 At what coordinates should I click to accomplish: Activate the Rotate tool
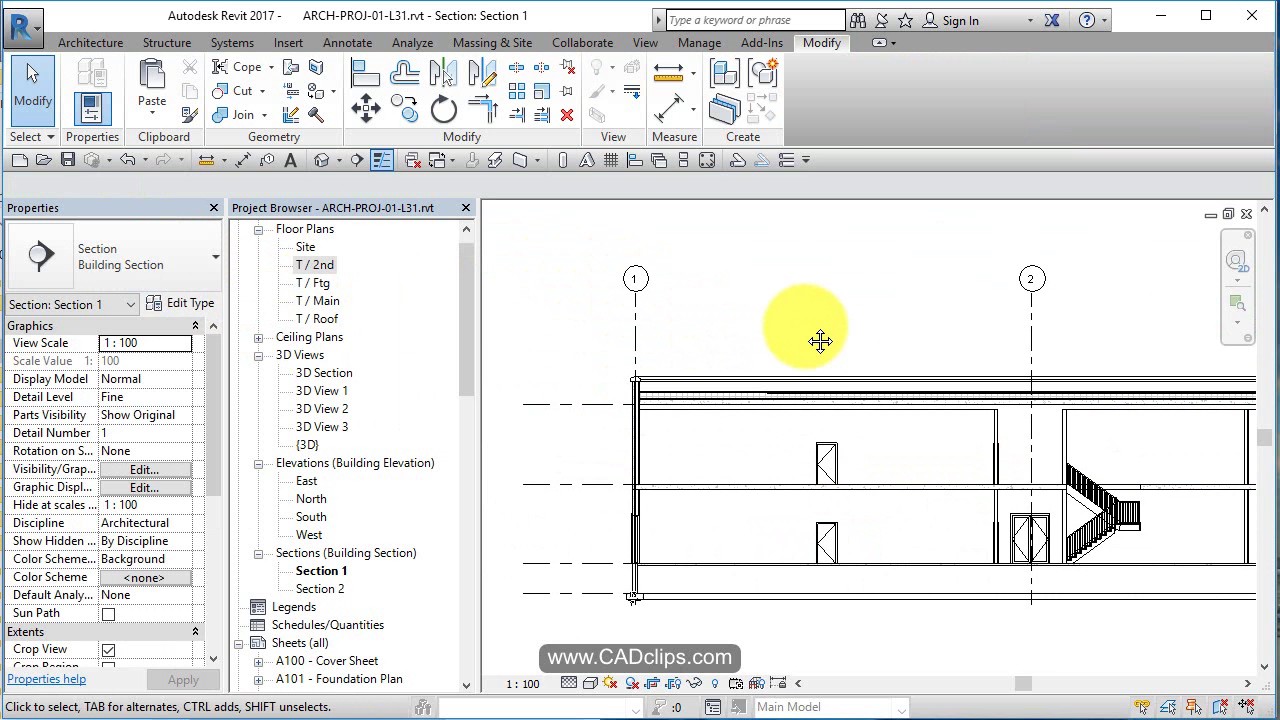(x=443, y=110)
